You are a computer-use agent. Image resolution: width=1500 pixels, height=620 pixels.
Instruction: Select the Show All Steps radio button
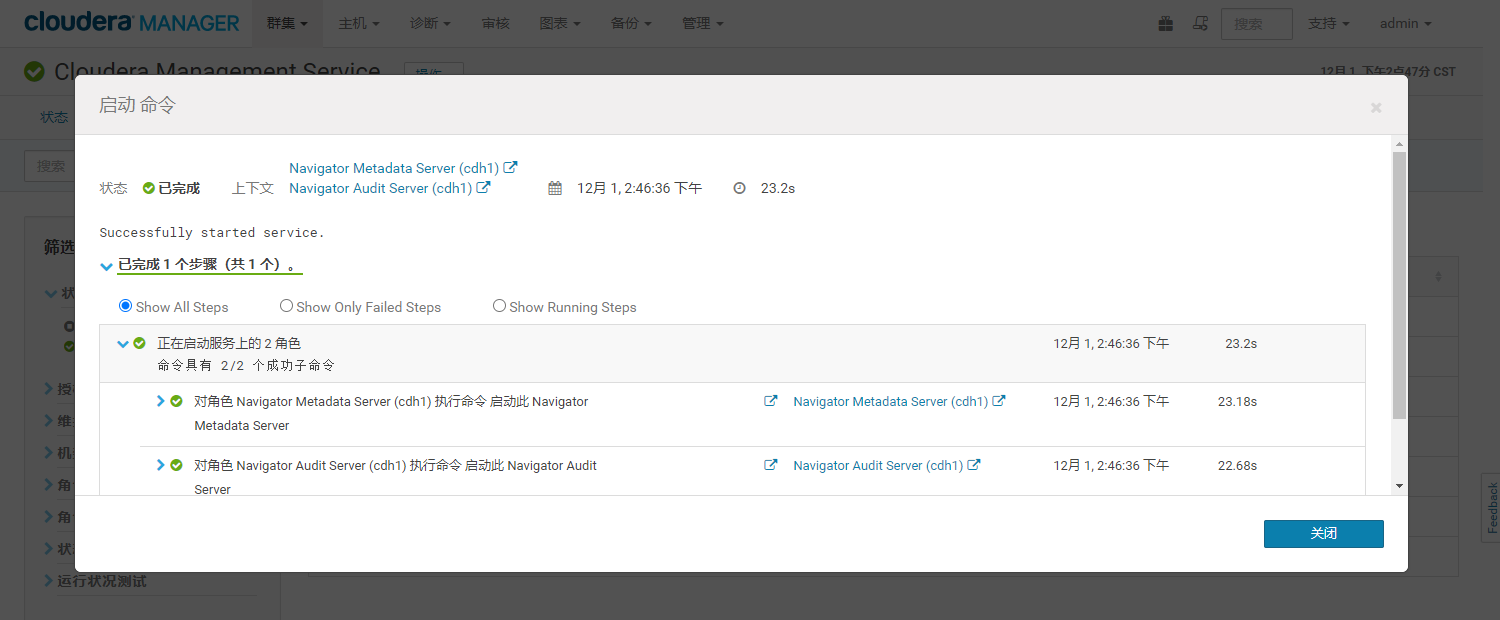125,306
